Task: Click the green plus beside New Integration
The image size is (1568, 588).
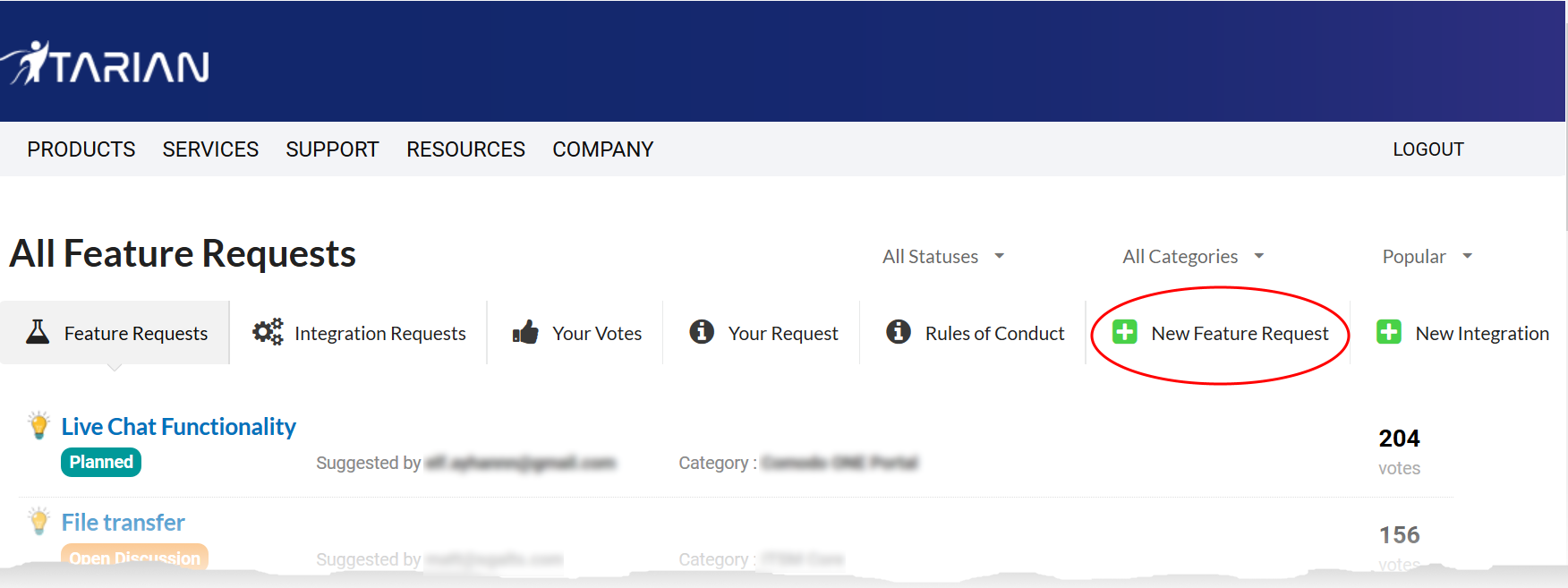Action: click(1389, 332)
